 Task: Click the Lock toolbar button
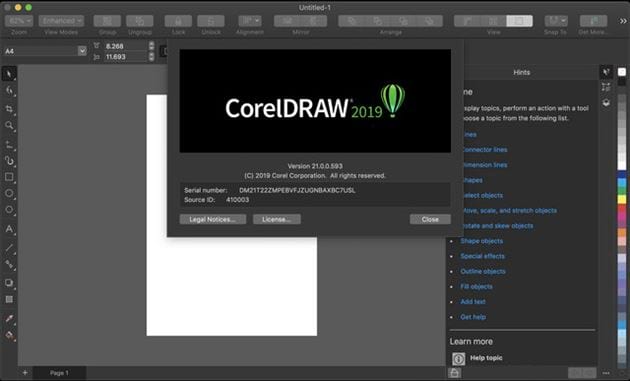click(x=178, y=21)
